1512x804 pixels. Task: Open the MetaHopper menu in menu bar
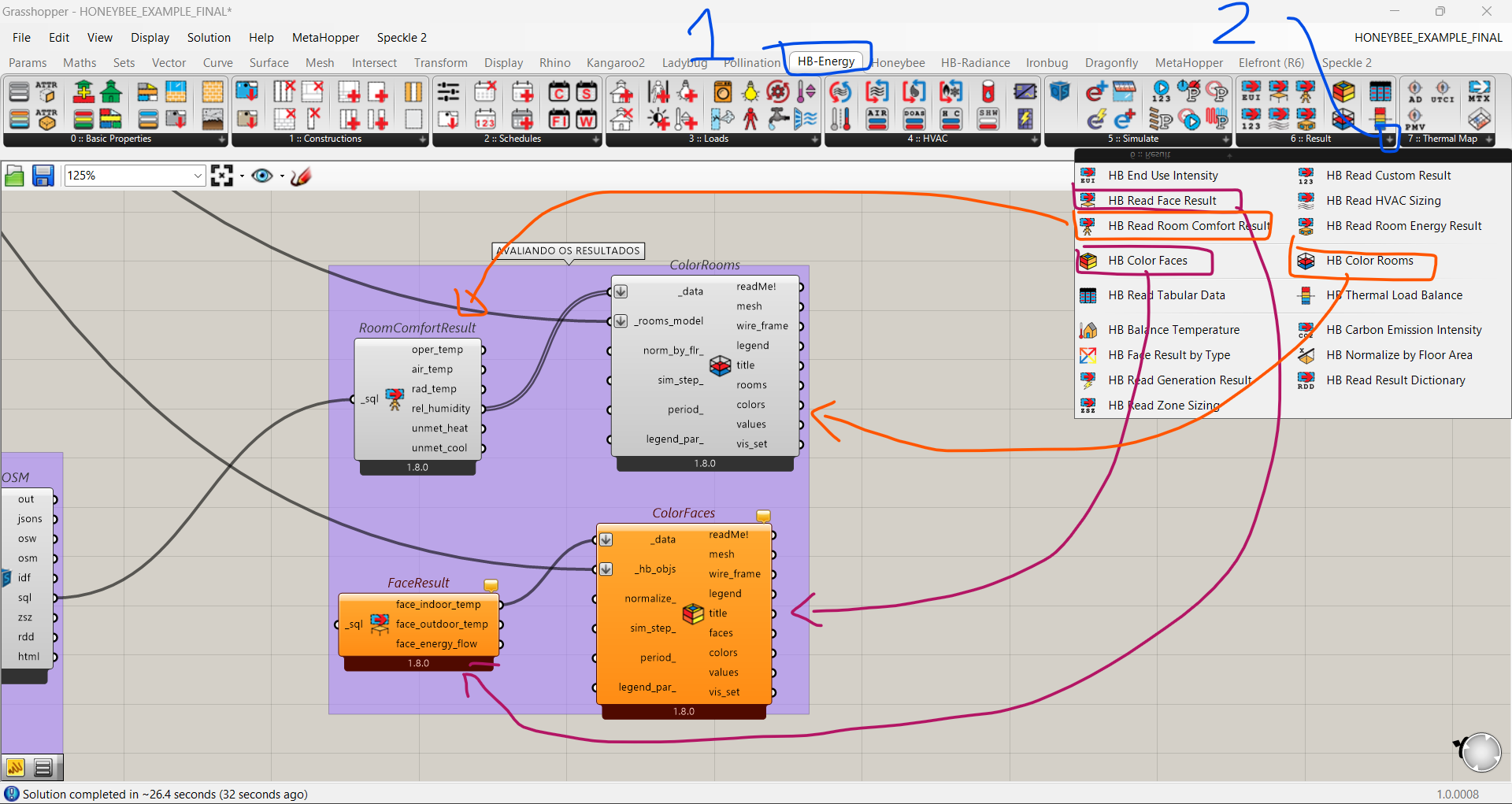click(325, 37)
